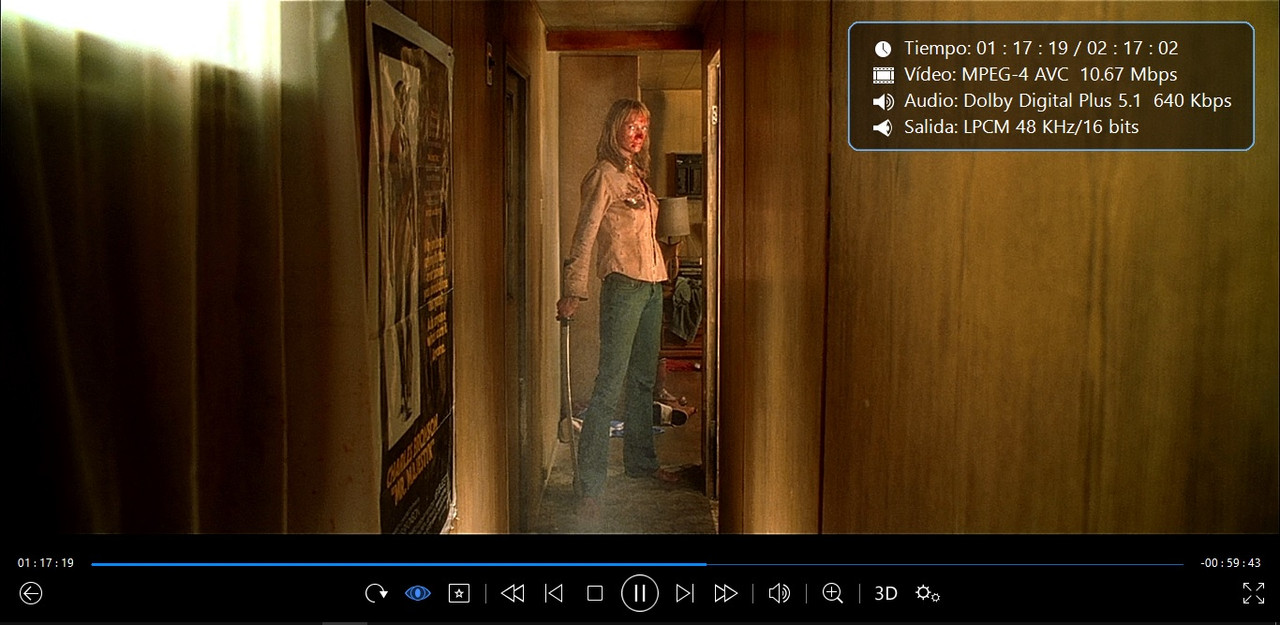This screenshot has width=1280, height=625.
Task: Click elapsed time 01:17:19 label
Action: (46, 563)
